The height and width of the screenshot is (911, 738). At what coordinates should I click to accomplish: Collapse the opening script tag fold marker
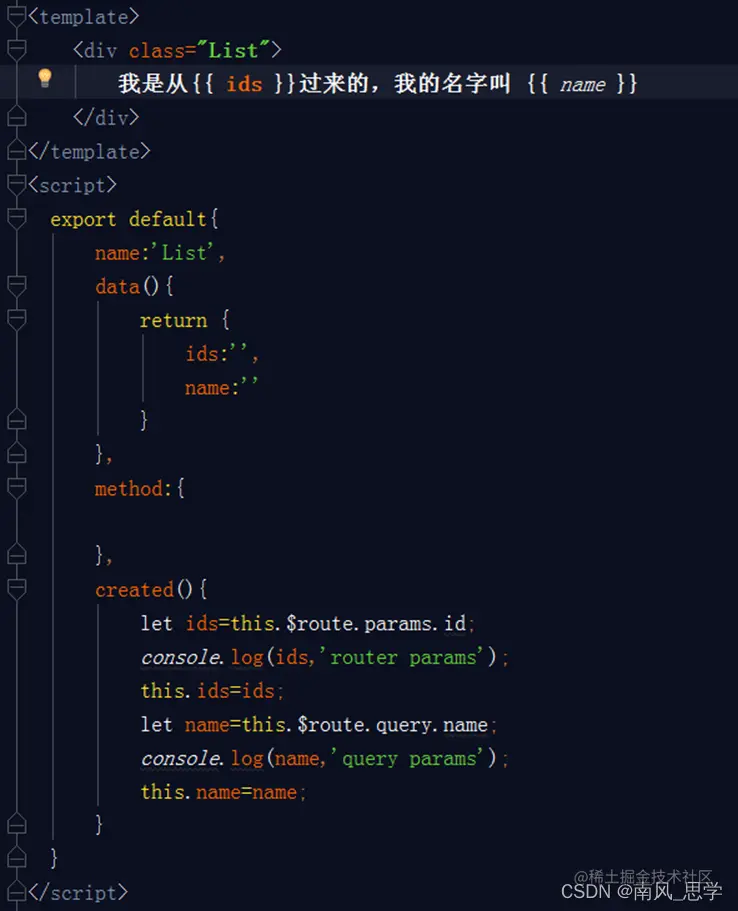[16, 185]
